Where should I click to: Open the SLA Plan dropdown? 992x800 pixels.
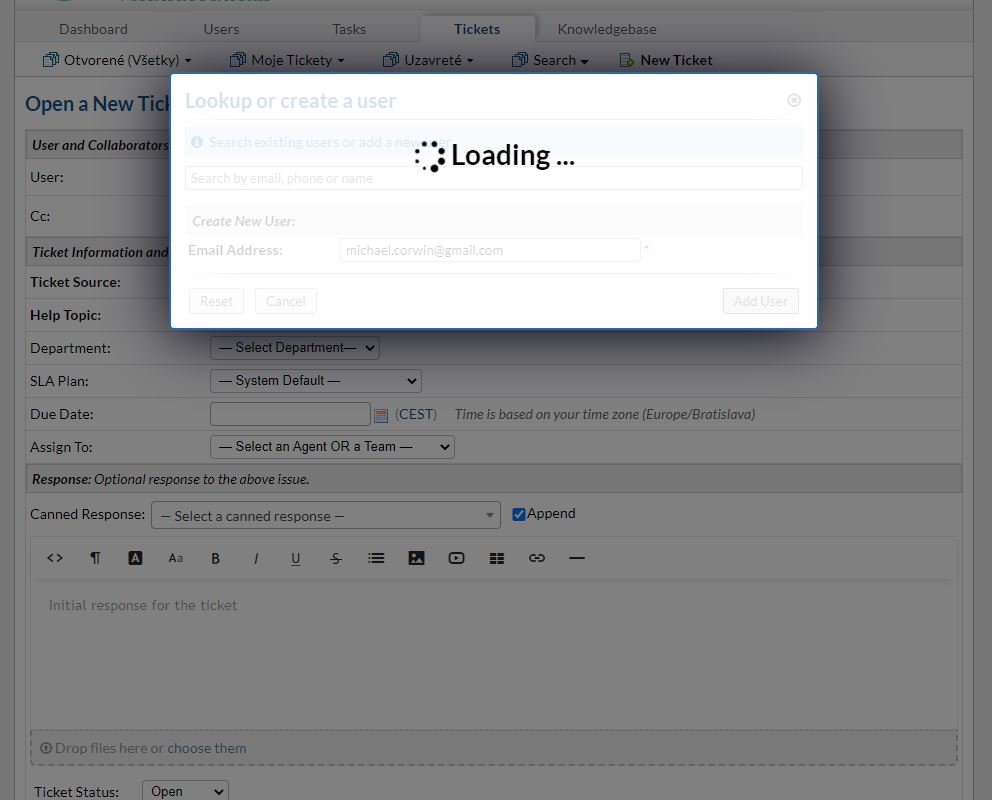[x=315, y=381]
